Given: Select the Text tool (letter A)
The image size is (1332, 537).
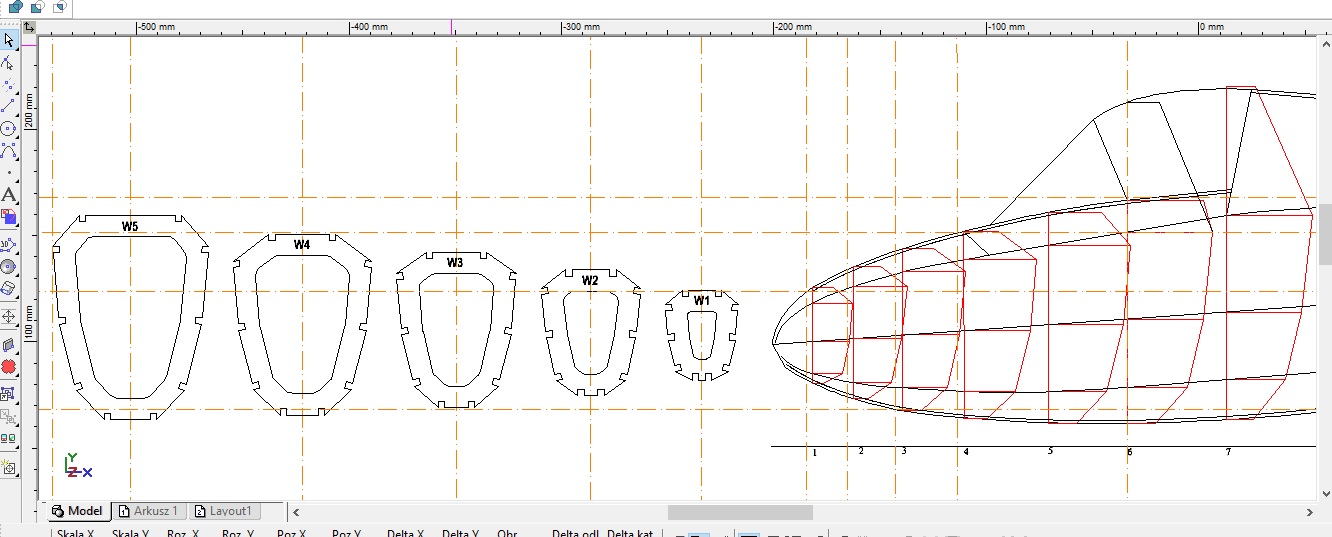Looking at the screenshot, I should pyautogui.click(x=9, y=194).
